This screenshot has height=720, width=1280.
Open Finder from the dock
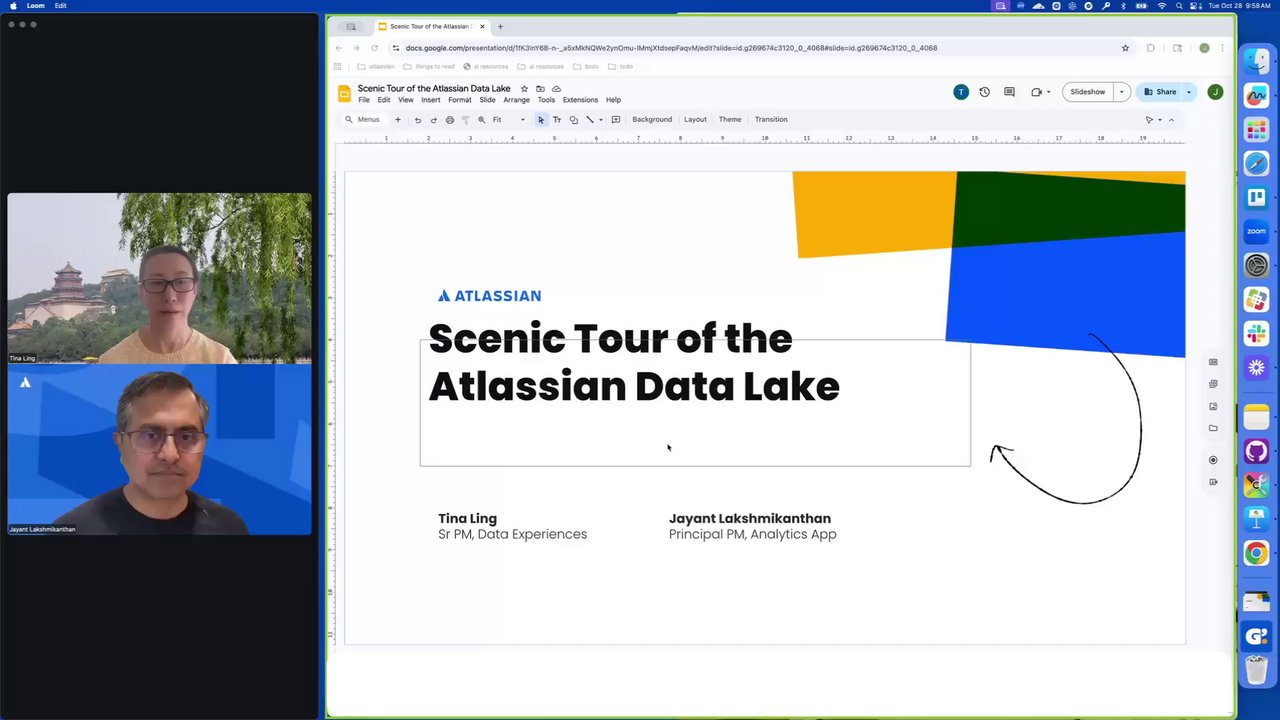point(1257,61)
